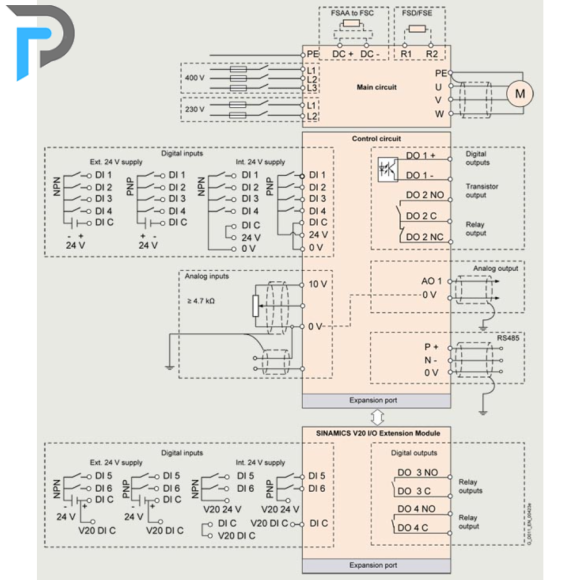This screenshot has height=580, width=580.
Task: Click the ground symbol left of Analog inputs
Action: coord(169,367)
